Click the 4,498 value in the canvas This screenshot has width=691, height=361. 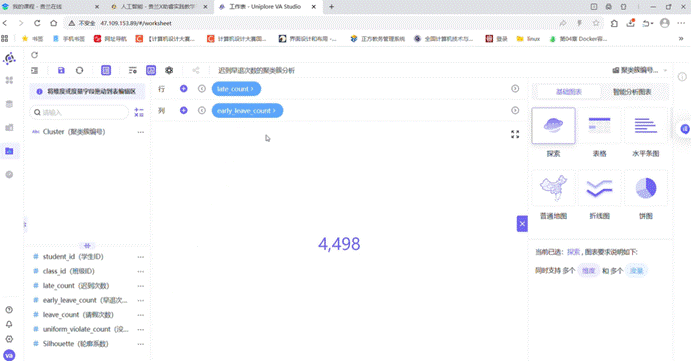(x=339, y=244)
